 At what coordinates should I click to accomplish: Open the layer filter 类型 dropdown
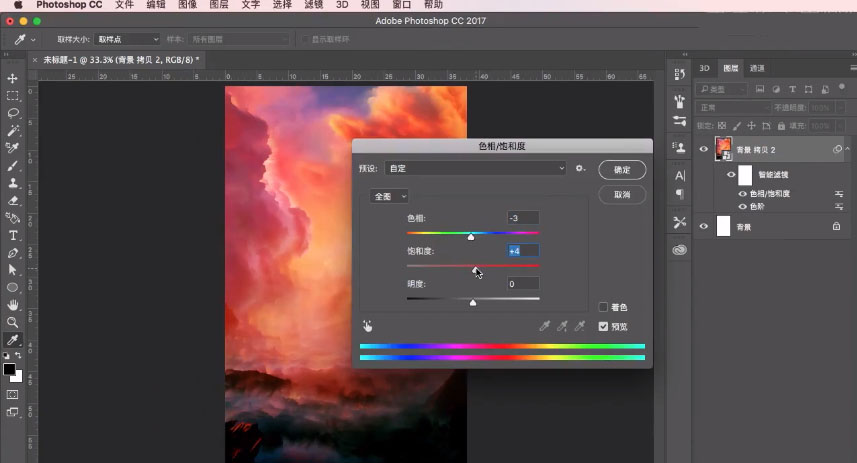tap(721, 89)
